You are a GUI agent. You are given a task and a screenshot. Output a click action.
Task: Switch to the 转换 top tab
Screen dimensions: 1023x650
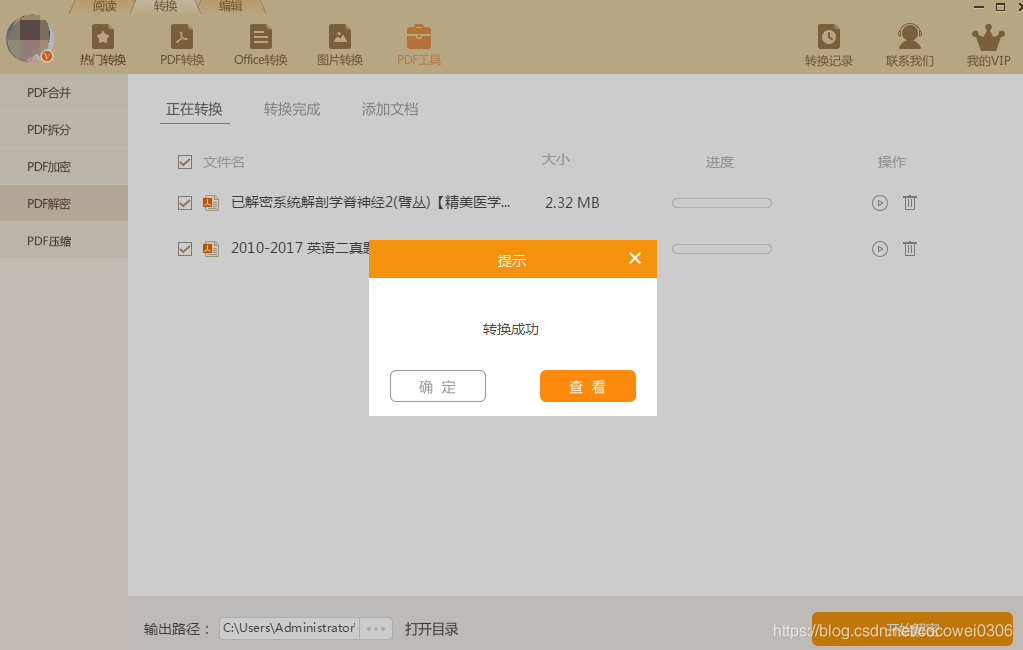click(x=165, y=7)
